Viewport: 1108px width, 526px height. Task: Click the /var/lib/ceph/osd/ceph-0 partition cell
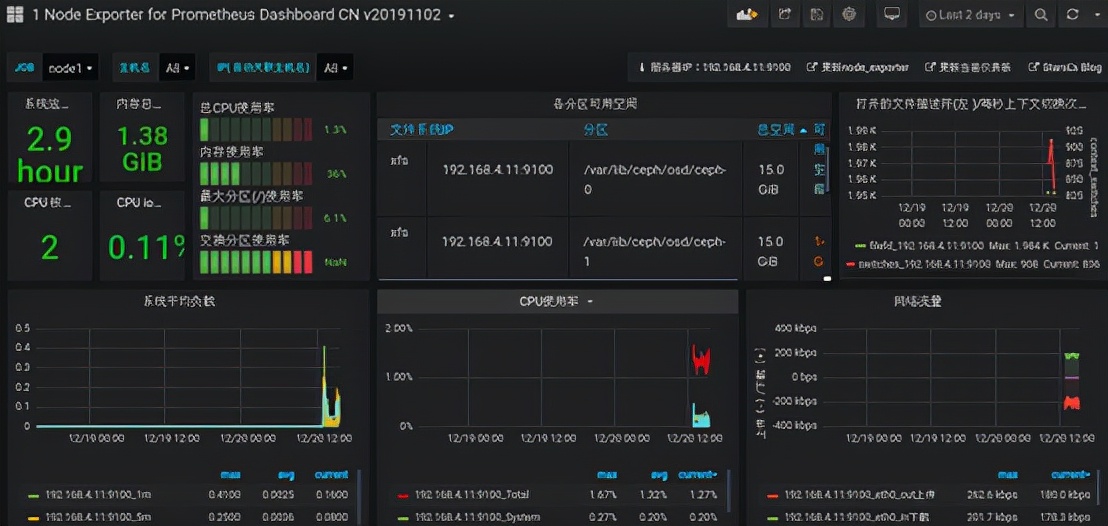[x=655, y=180]
